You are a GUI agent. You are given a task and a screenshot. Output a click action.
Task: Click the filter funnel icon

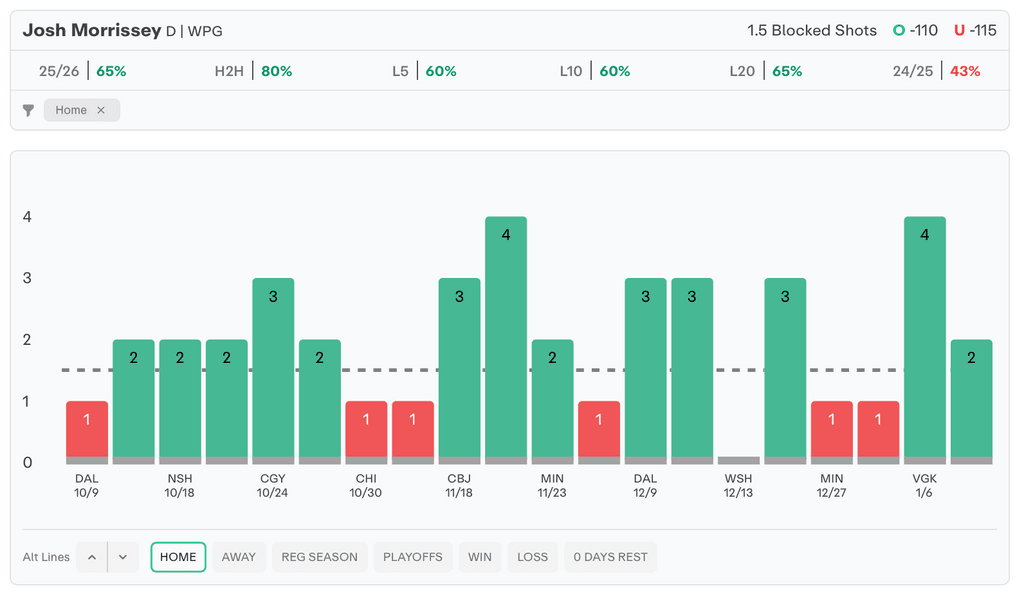pyautogui.click(x=28, y=111)
